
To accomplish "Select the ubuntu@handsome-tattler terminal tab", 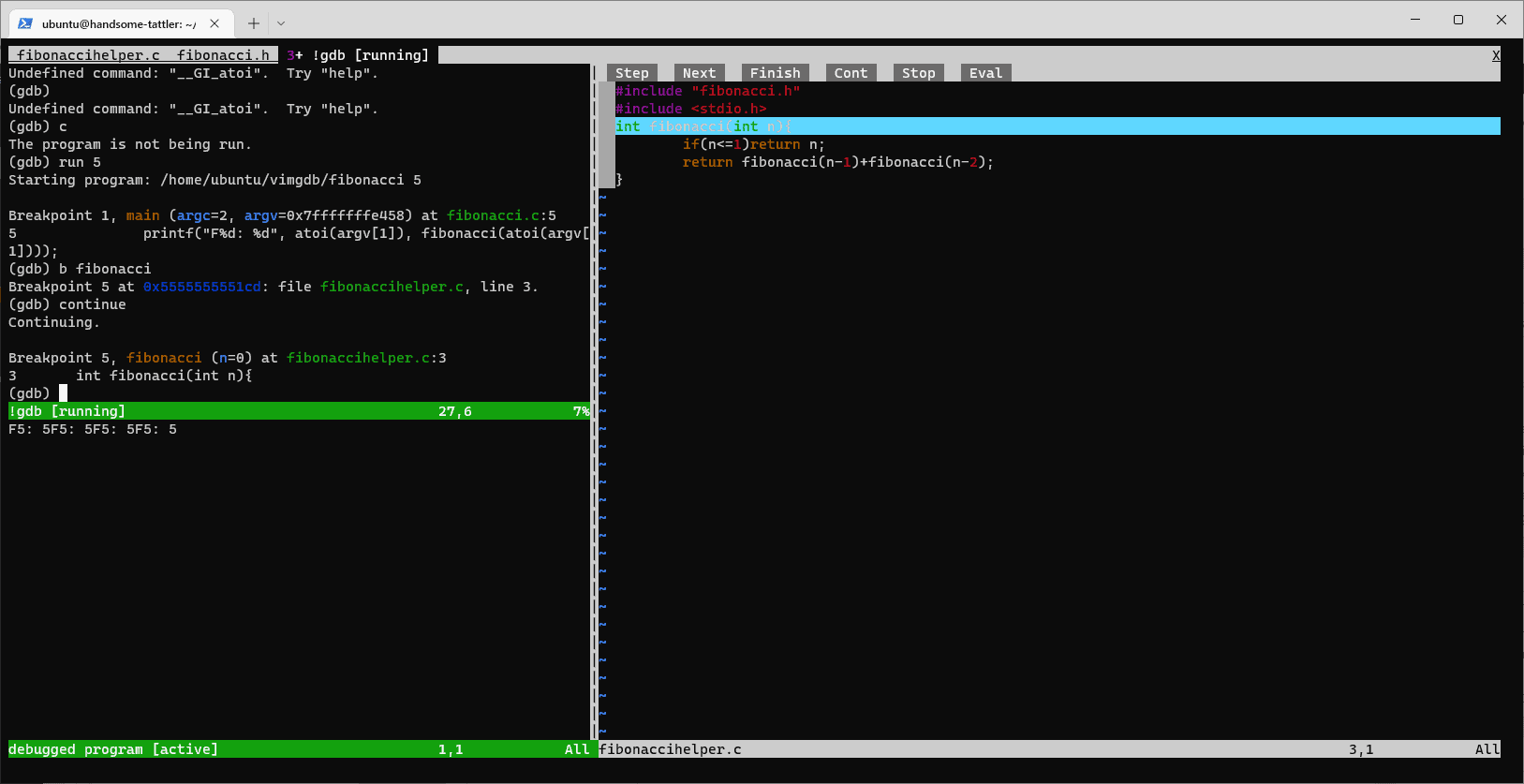I will pos(120,23).
